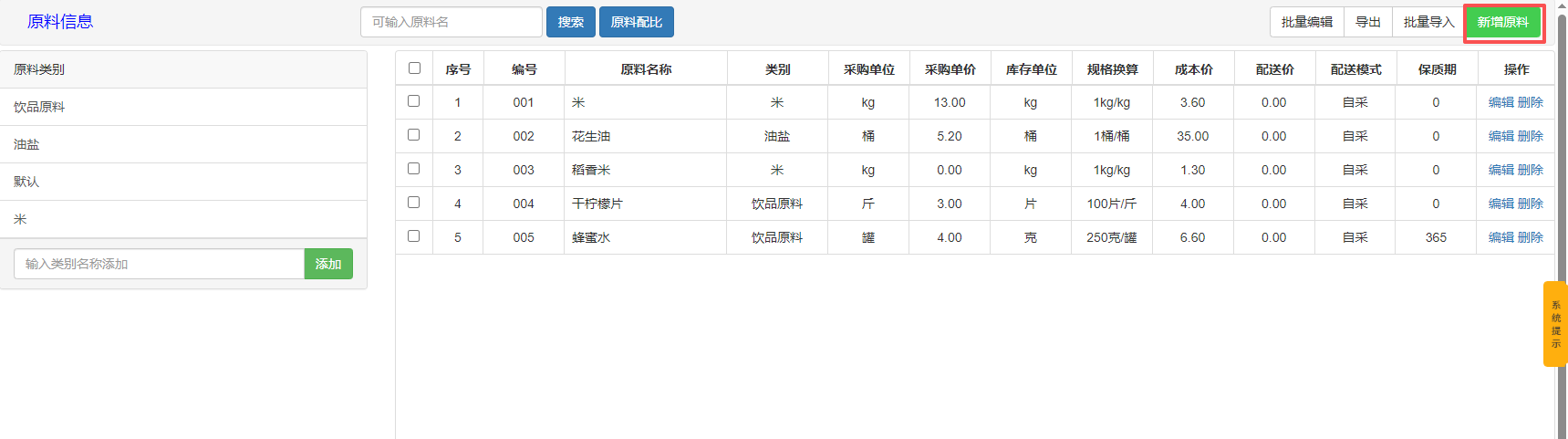Click the 输入类别名称添加 category name field
The height and width of the screenshot is (439, 1568).
[159, 264]
